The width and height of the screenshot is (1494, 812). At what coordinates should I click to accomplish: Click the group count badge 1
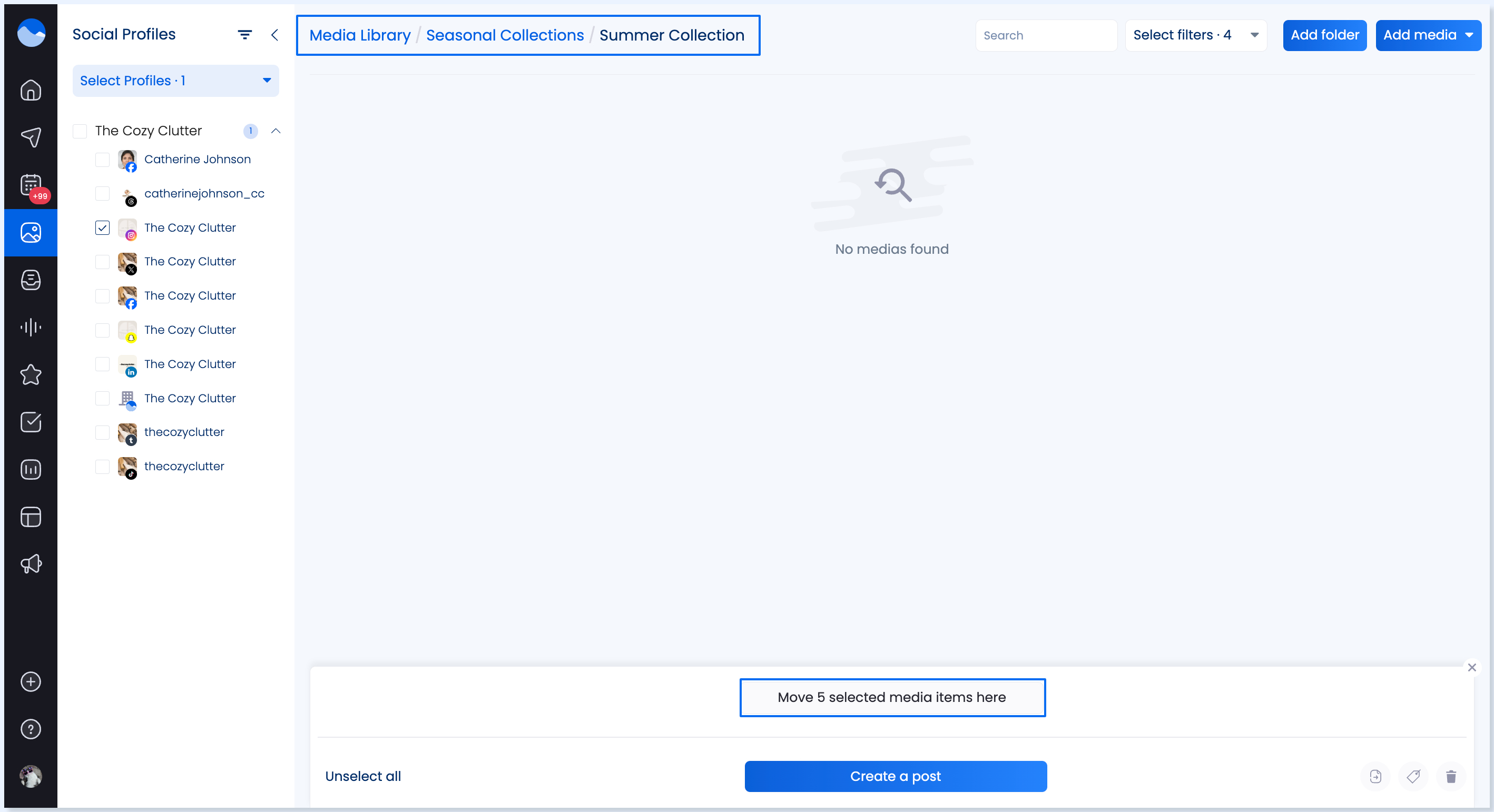251,131
